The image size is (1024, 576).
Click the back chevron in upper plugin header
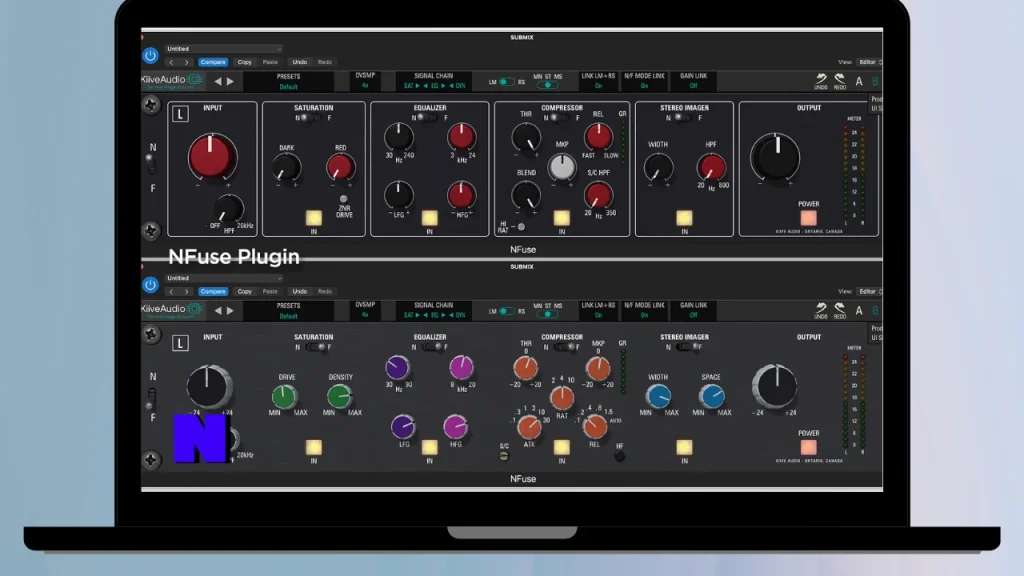pyautogui.click(x=172, y=62)
